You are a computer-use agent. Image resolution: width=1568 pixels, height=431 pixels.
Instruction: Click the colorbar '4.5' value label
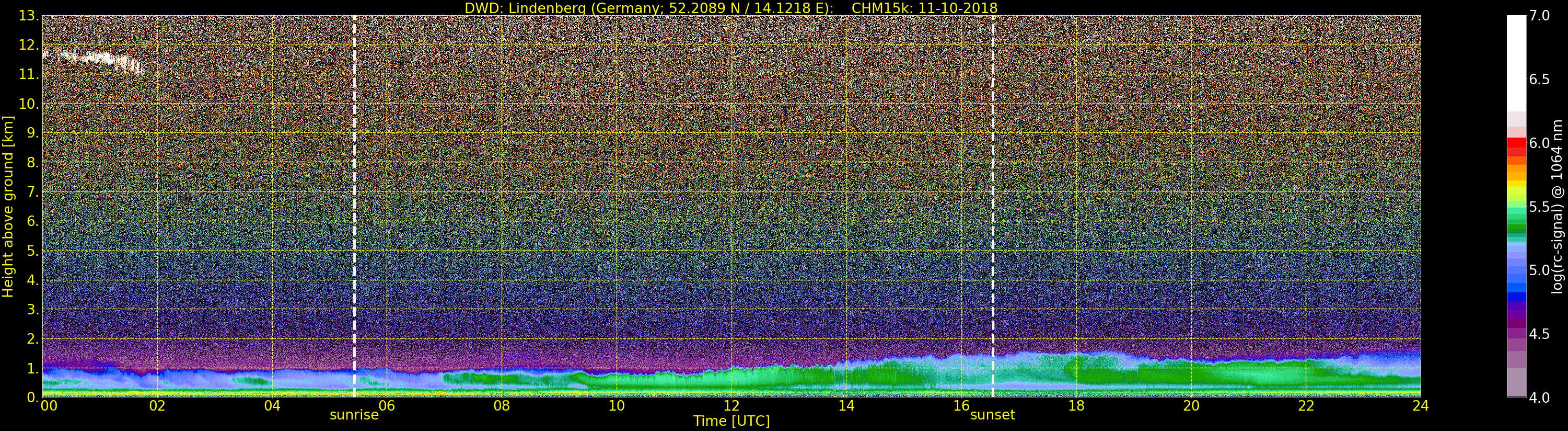pos(1539,334)
